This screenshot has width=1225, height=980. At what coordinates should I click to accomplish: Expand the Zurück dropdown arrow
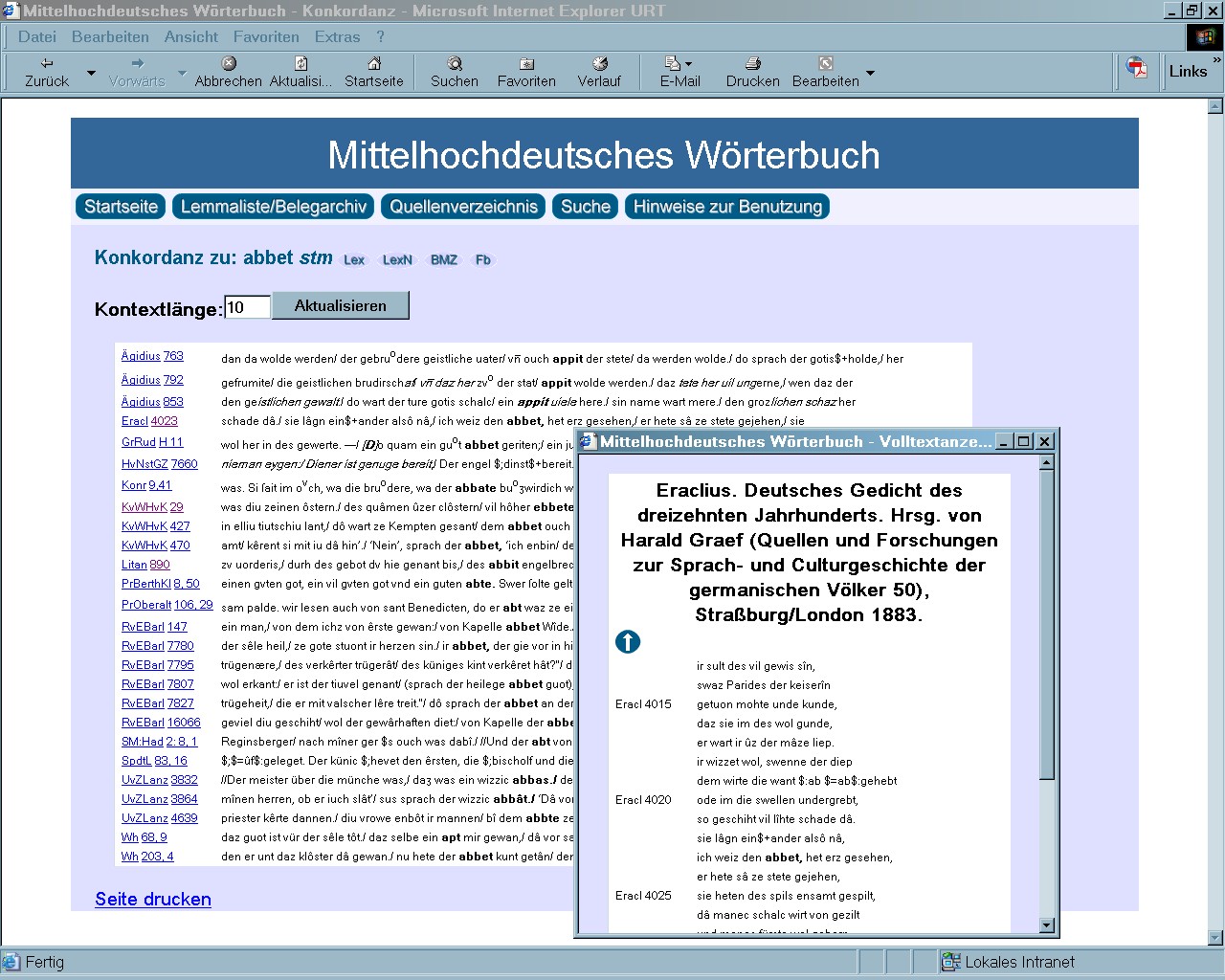click(x=91, y=73)
